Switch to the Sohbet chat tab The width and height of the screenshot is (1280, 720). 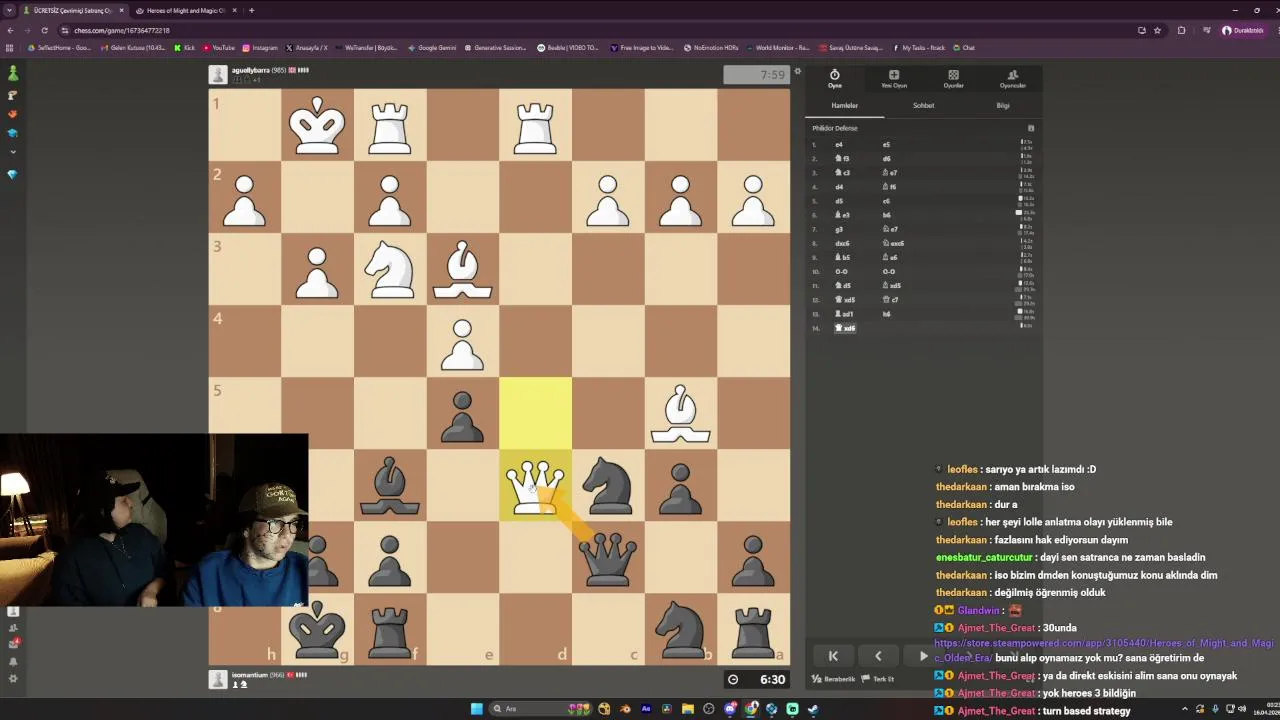[x=923, y=105]
